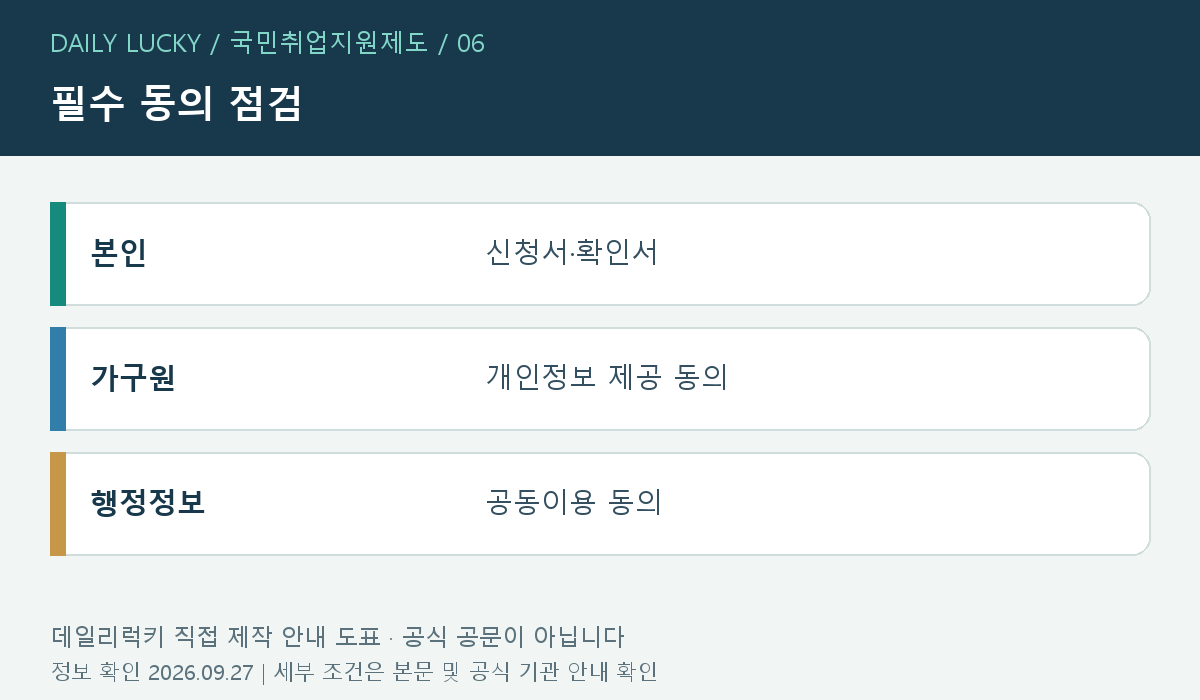The width and height of the screenshot is (1200, 700).
Task: Open the 행정정보 card row
Action: coord(600,504)
